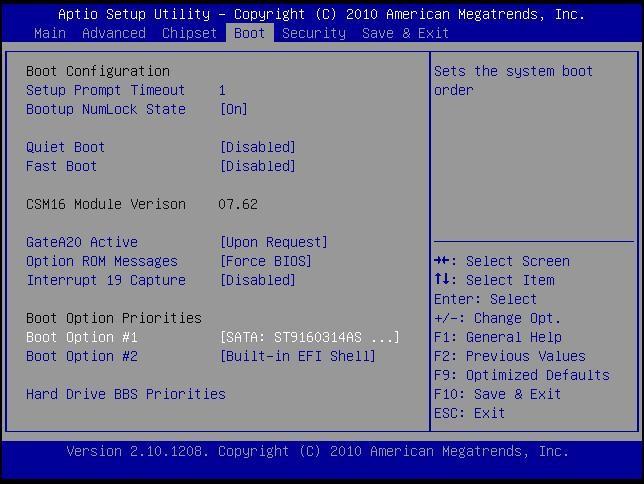Image resolution: width=644 pixels, height=484 pixels.
Task: Toggle the Bootup NumLock State [On] value
Action: click(x=233, y=109)
